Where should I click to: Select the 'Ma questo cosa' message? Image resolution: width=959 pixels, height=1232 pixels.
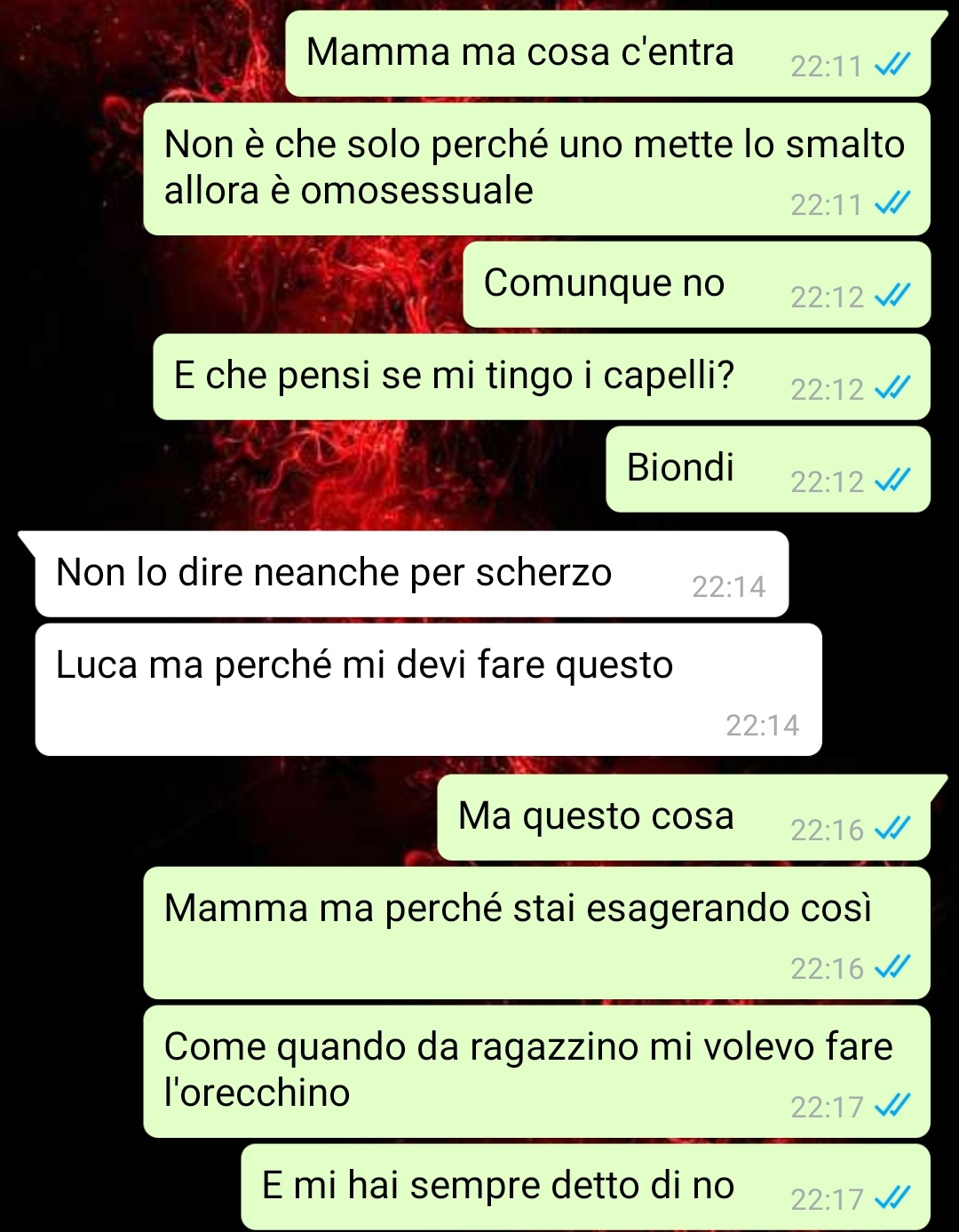point(684,817)
